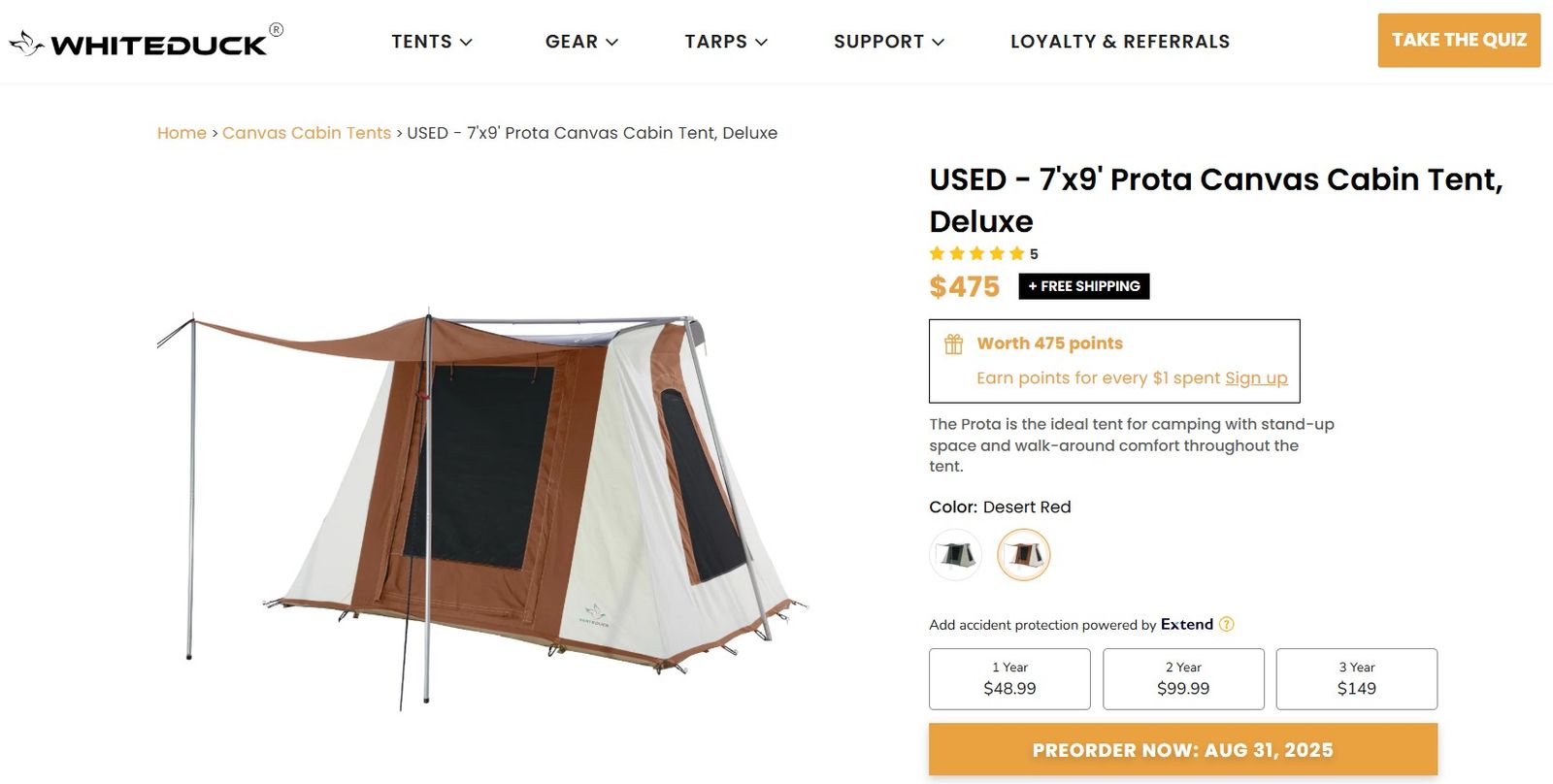Image resolution: width=1553 pixels, height=784 pixels.
Task: Click the five-star rating icons
Action: [976, 253]
